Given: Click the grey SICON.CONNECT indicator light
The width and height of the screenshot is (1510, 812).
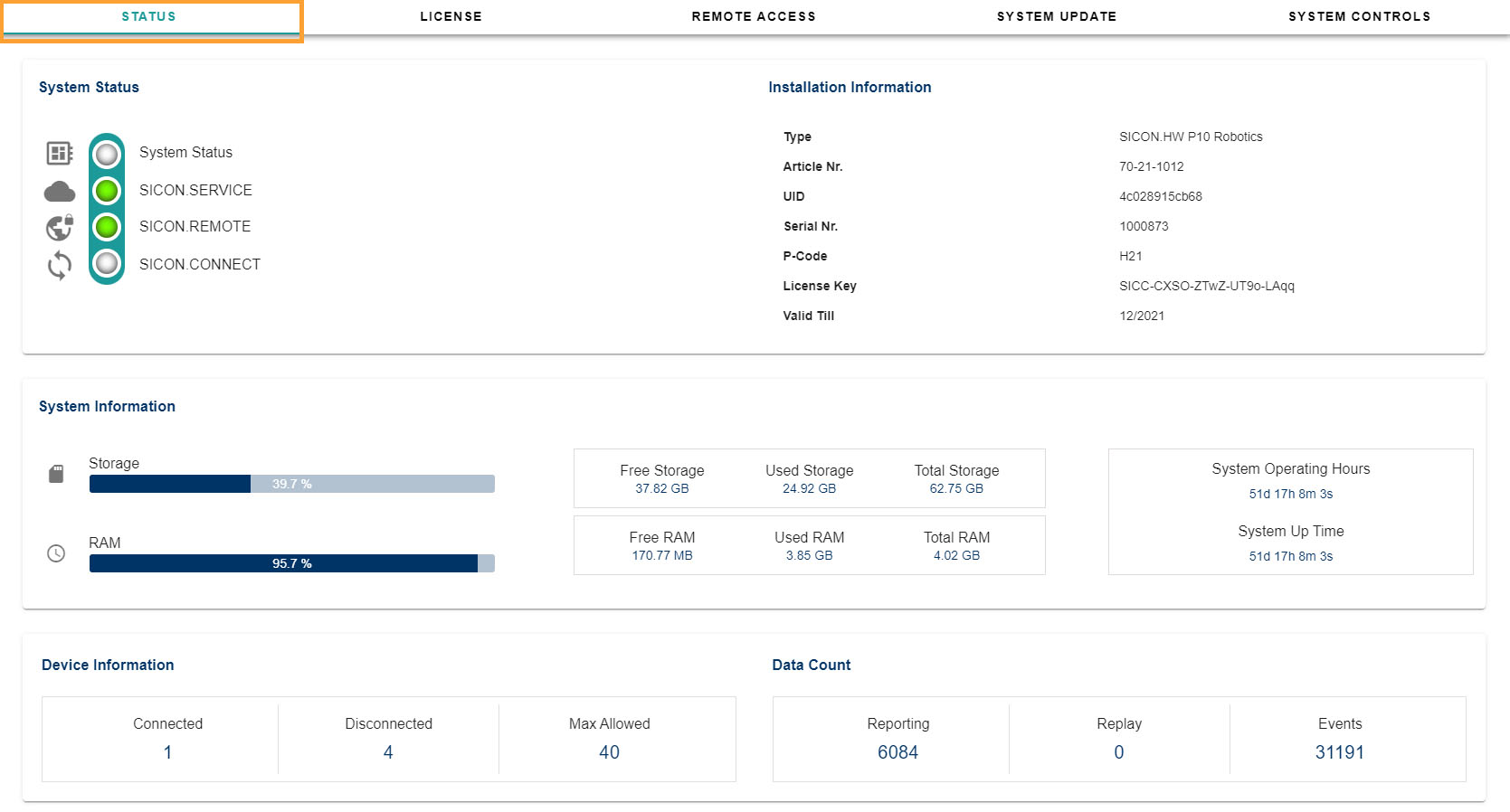Looking at the screenshot, I should pyautogui.click(x=107, y=263).
